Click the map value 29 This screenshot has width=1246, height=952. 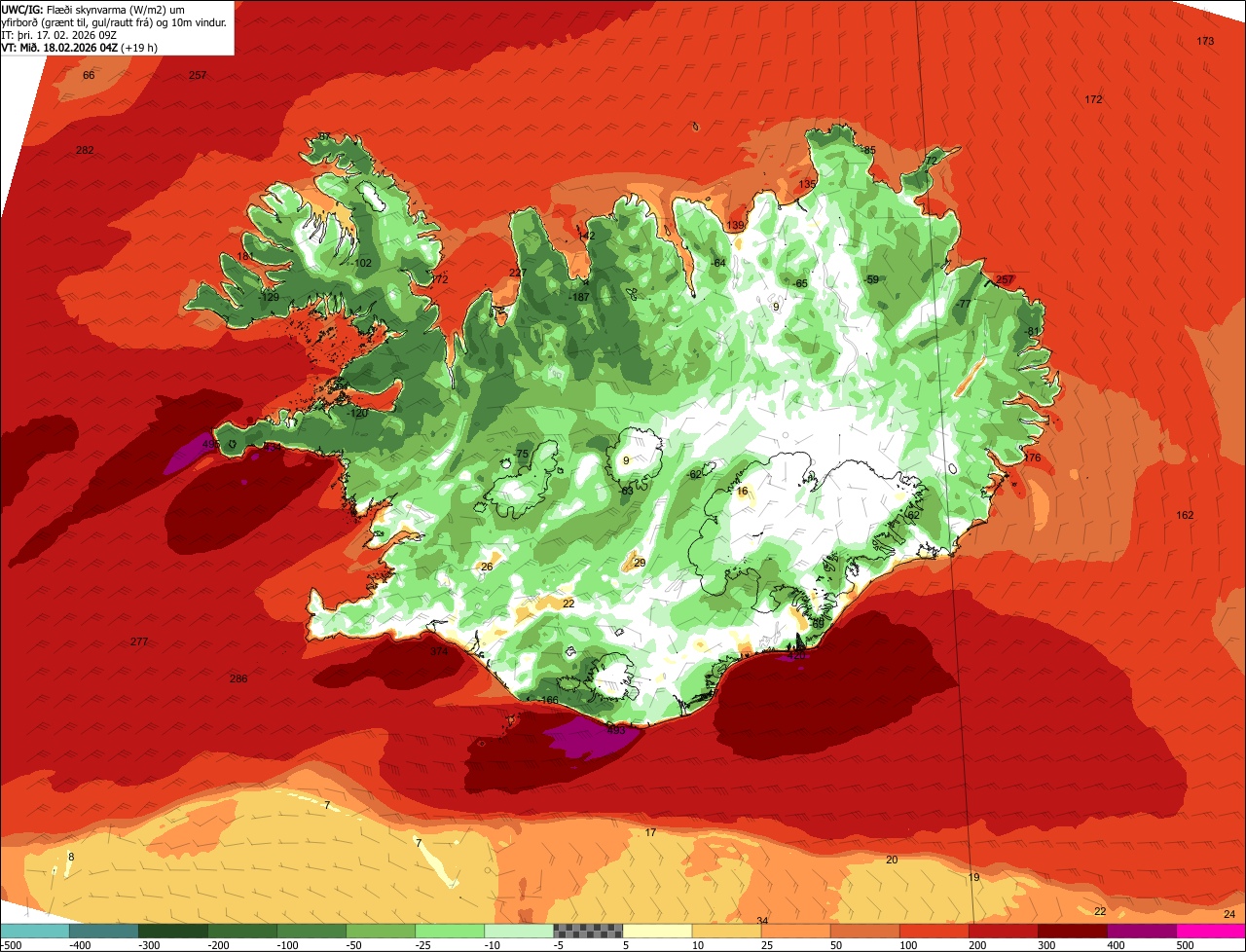point(640,563)
